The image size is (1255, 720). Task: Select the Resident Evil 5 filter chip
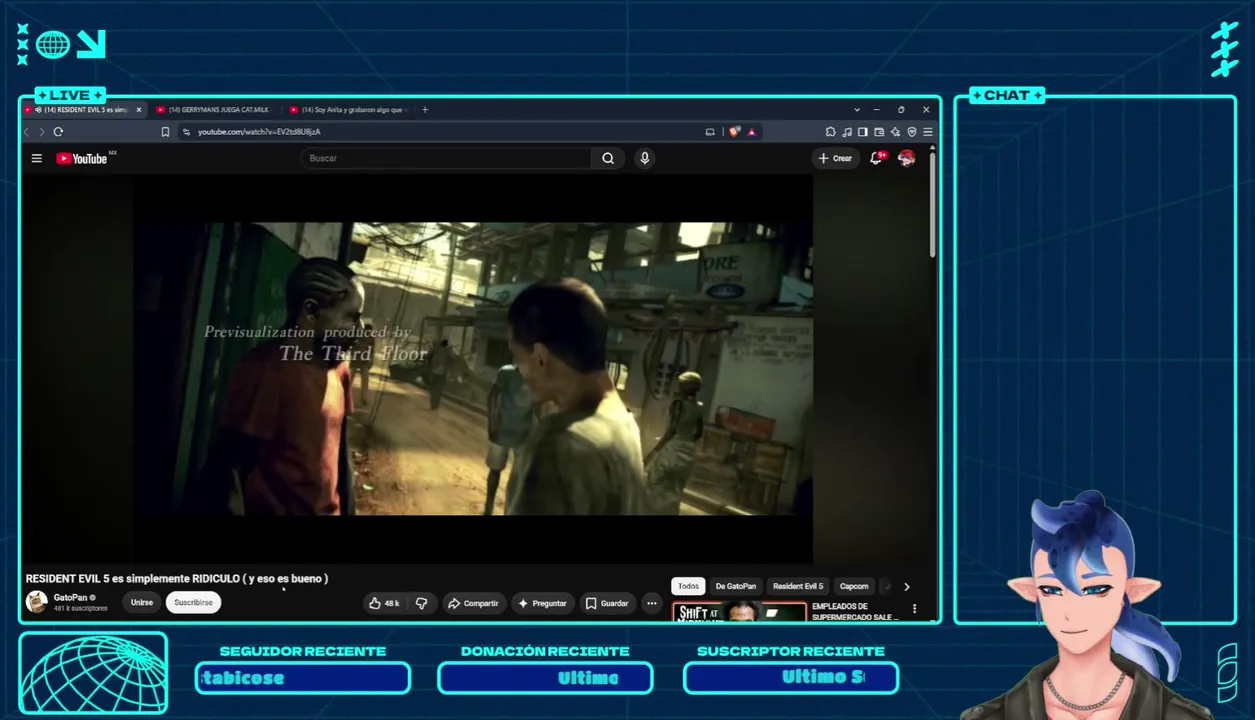(x=798, y=587)
